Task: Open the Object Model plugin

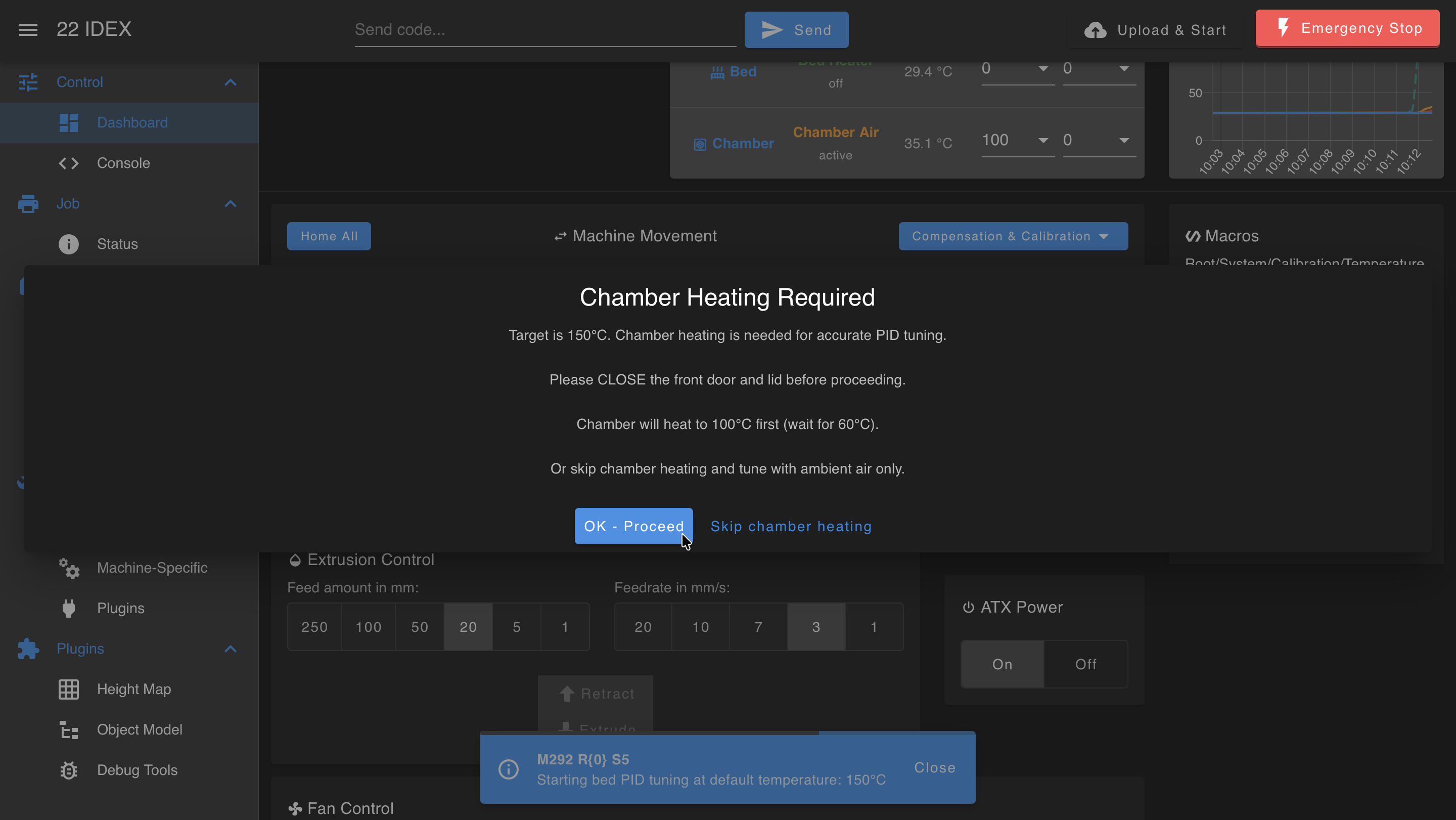Action: pos(129,729)
